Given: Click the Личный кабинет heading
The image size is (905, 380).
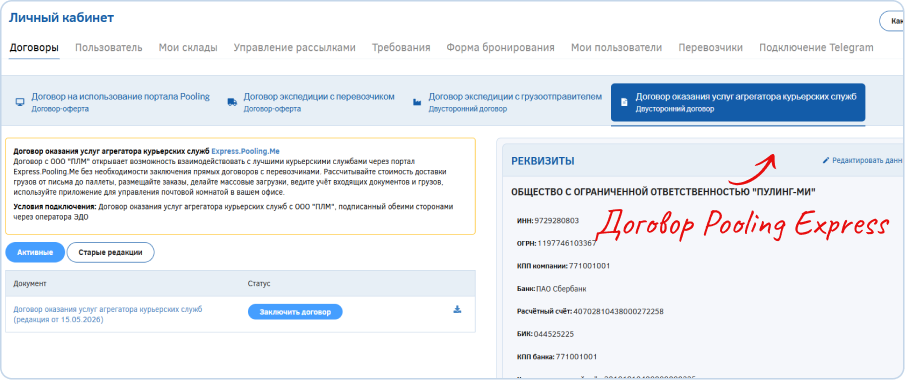Looking at the screenshot, I should click(x=61, y=17).
